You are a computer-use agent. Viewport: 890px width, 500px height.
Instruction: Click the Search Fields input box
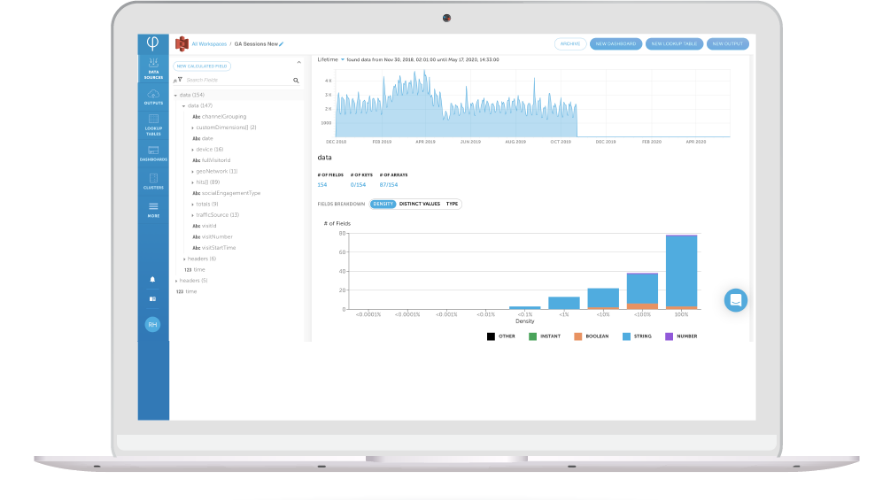[237, 80]
